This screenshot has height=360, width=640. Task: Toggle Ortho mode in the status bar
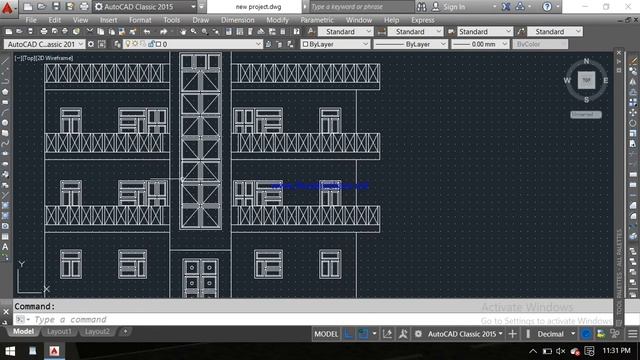point(348,334)
